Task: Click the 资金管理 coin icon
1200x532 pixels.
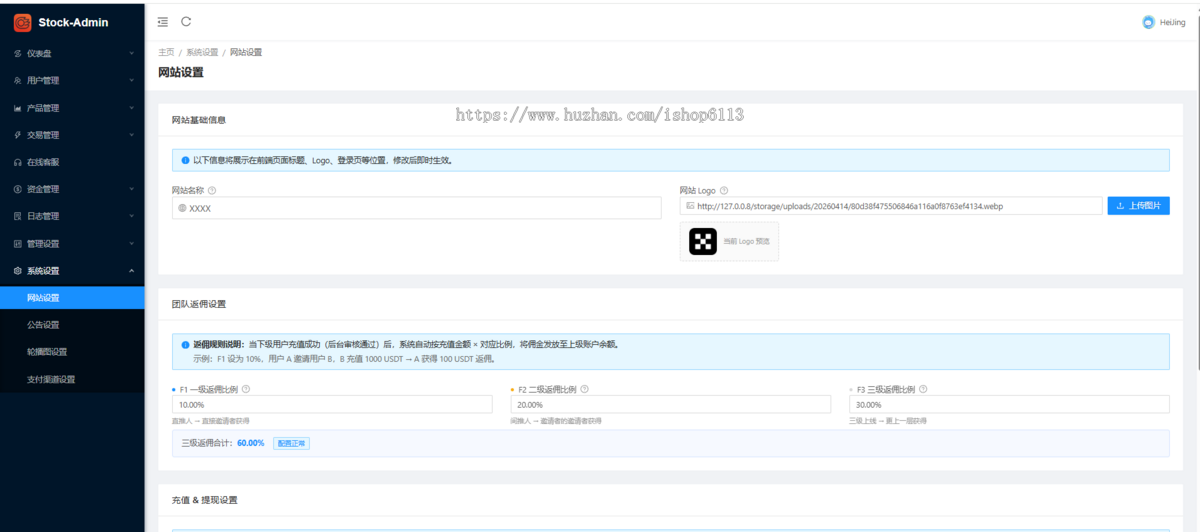Action: point(18,189)
